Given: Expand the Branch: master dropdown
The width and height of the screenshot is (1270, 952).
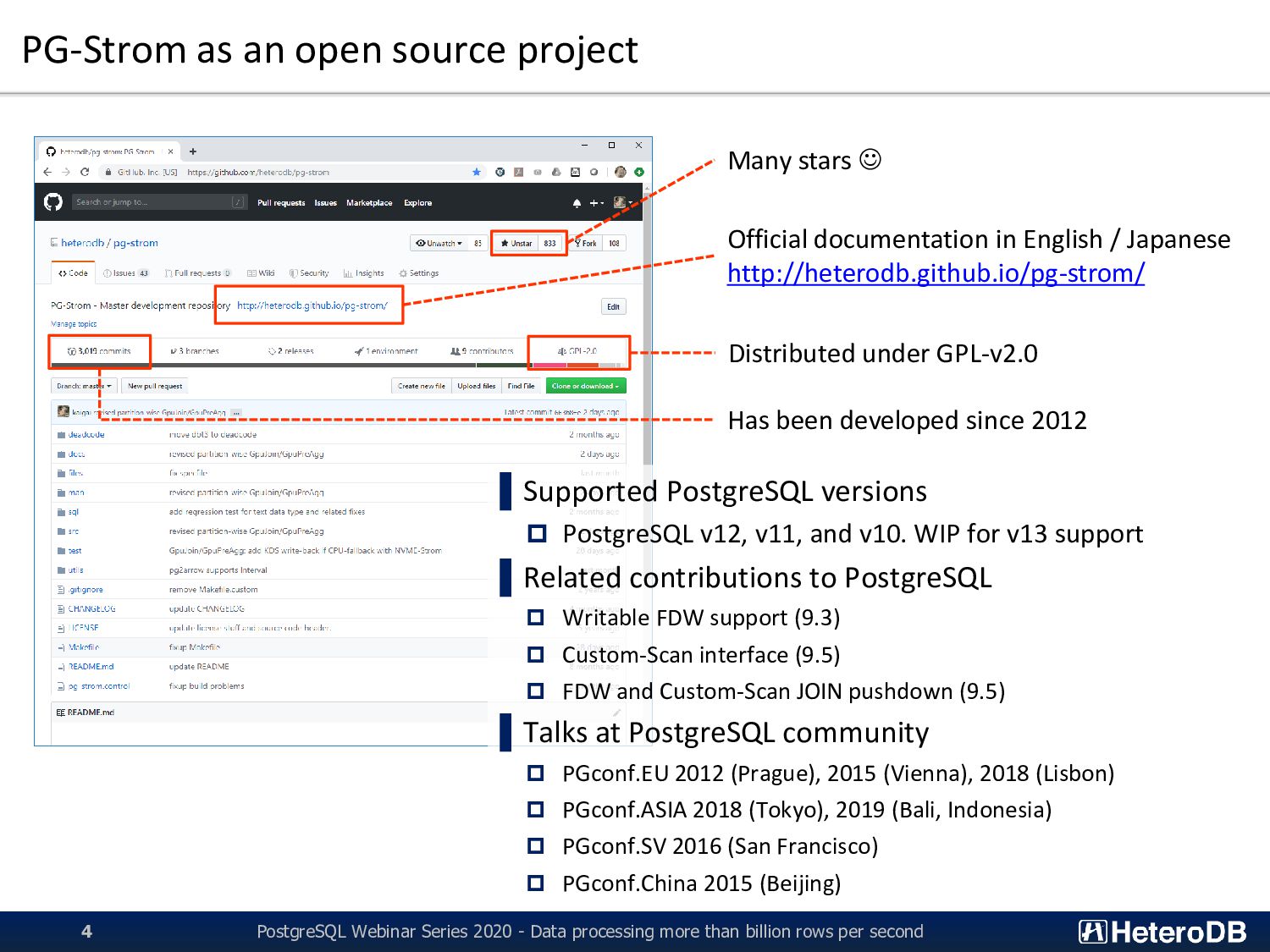Looking at the screenshot, I should (84, 386).
